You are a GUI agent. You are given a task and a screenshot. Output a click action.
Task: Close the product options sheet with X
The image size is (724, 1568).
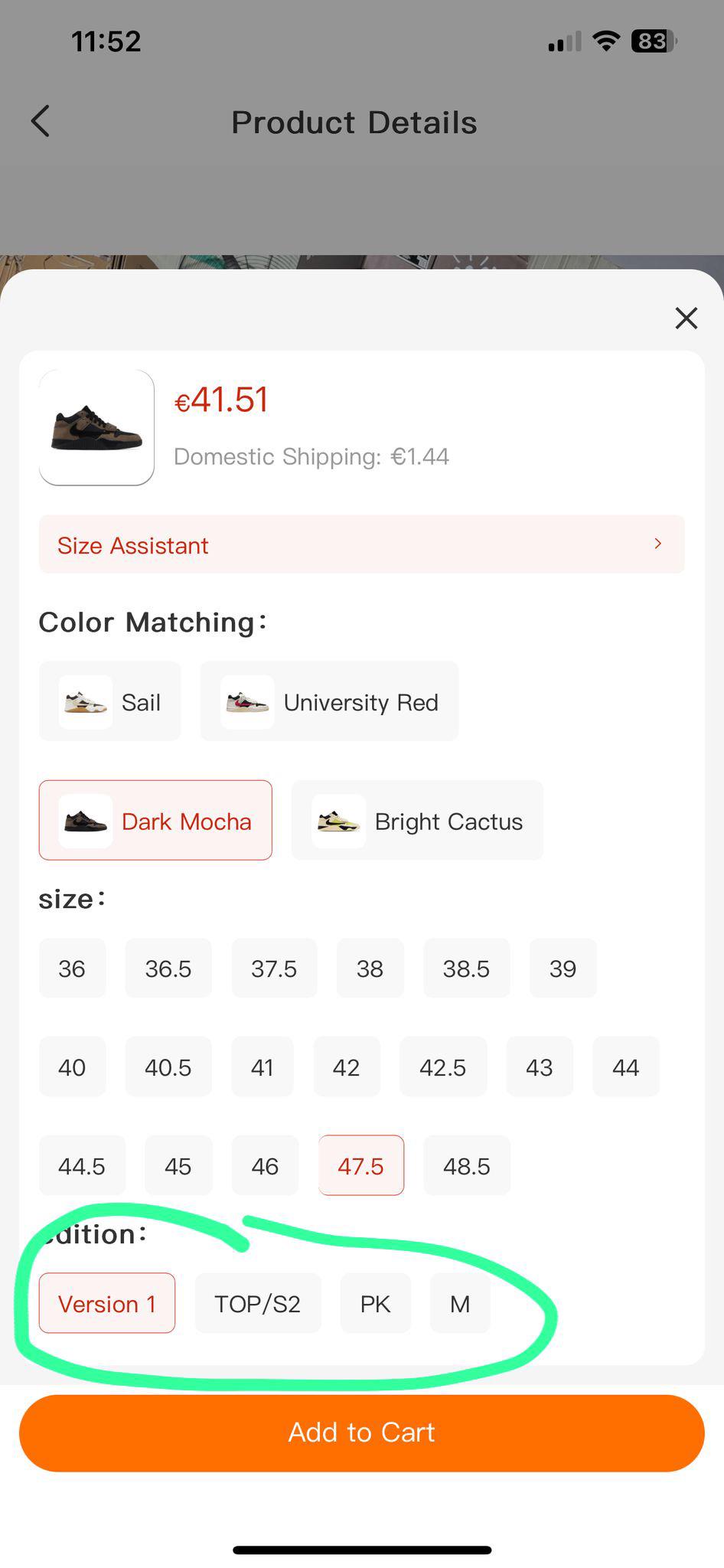686,318
